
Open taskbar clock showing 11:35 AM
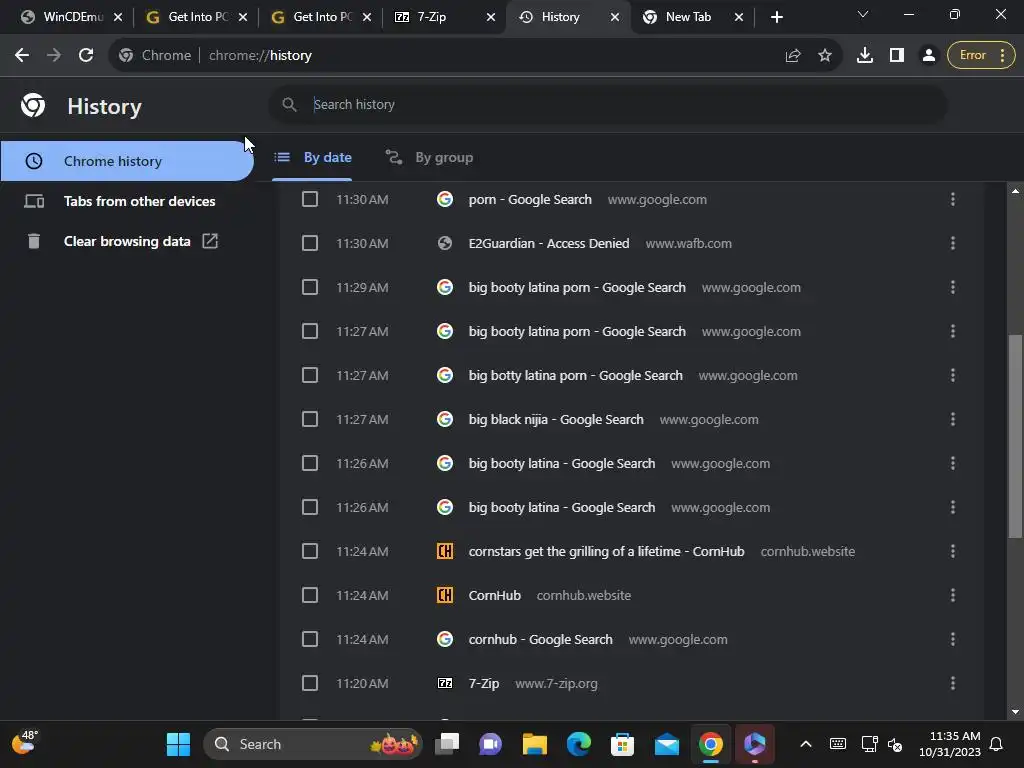pyautogui.click(x=950, y=744)
